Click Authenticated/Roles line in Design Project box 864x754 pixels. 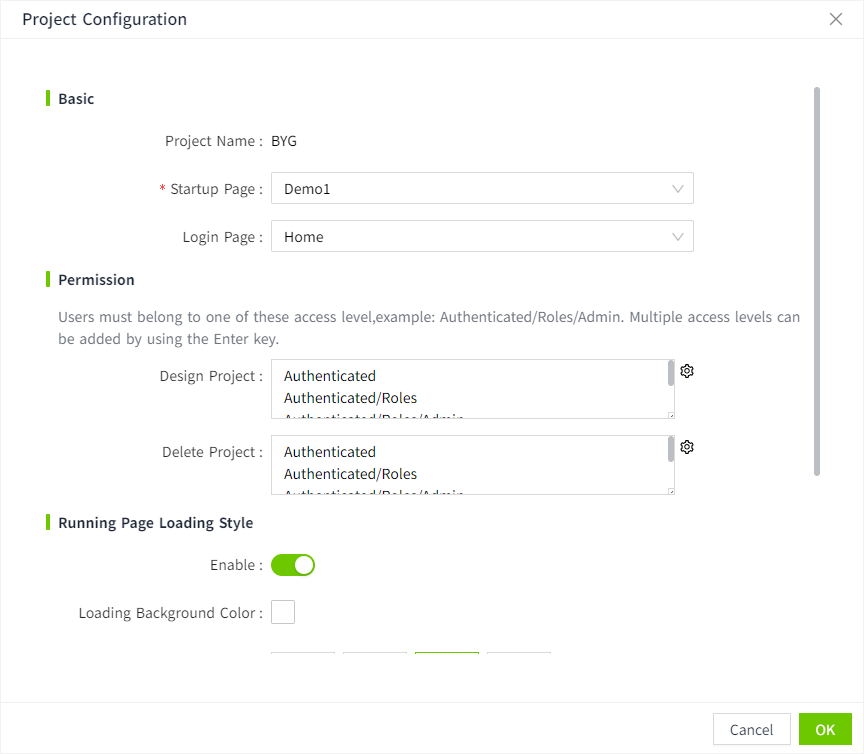tap(350, 398)
